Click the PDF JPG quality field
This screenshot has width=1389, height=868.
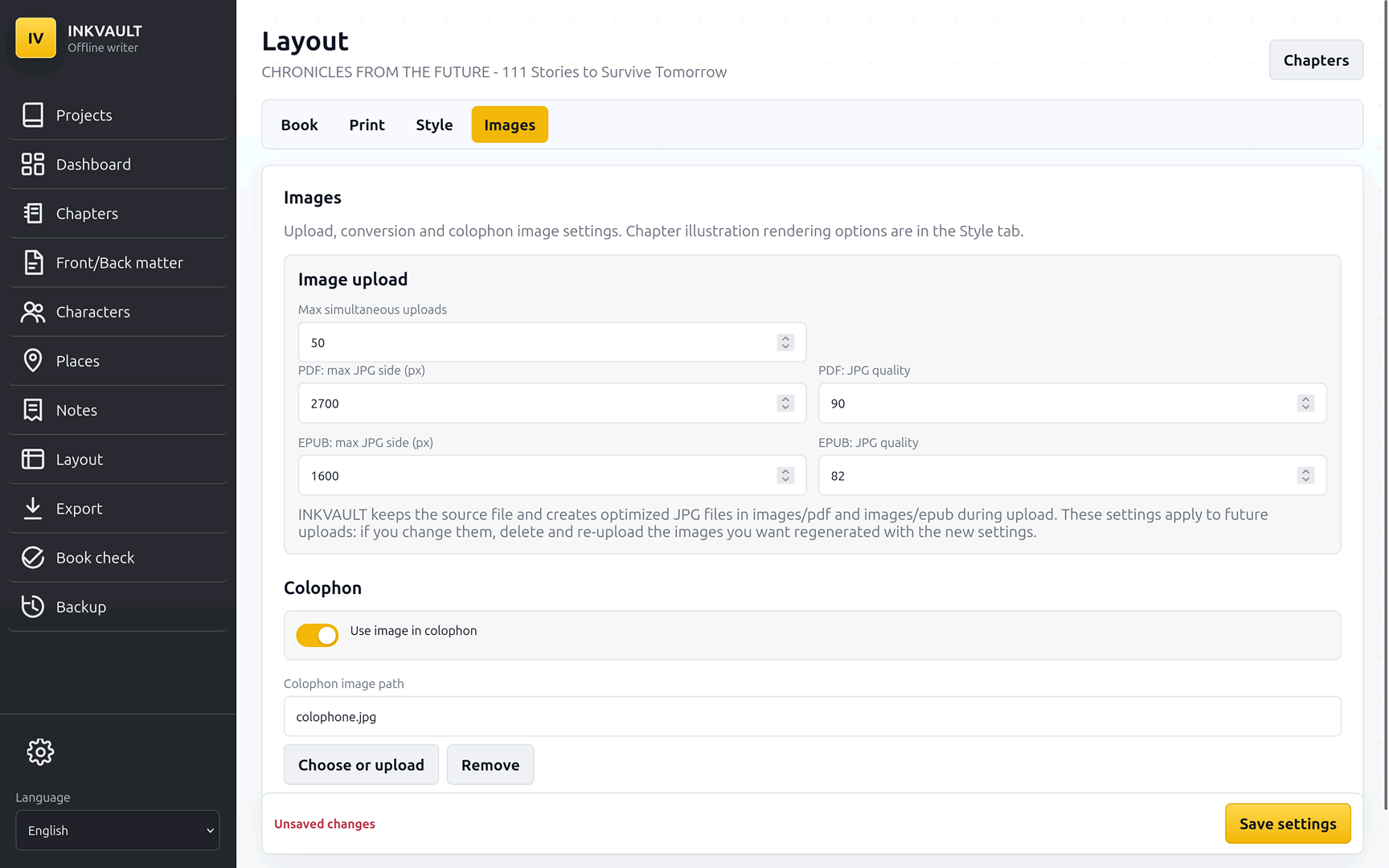tap(1071, 403)
